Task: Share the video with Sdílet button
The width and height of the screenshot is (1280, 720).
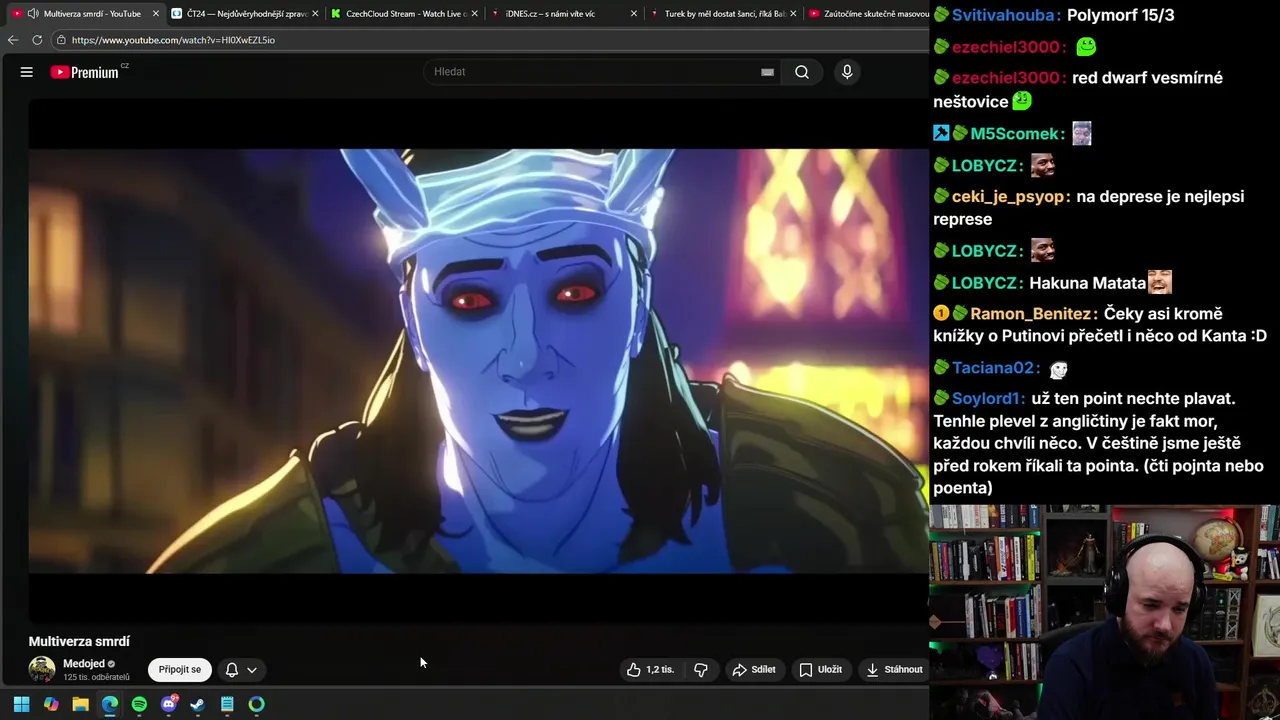Action: 754,670
